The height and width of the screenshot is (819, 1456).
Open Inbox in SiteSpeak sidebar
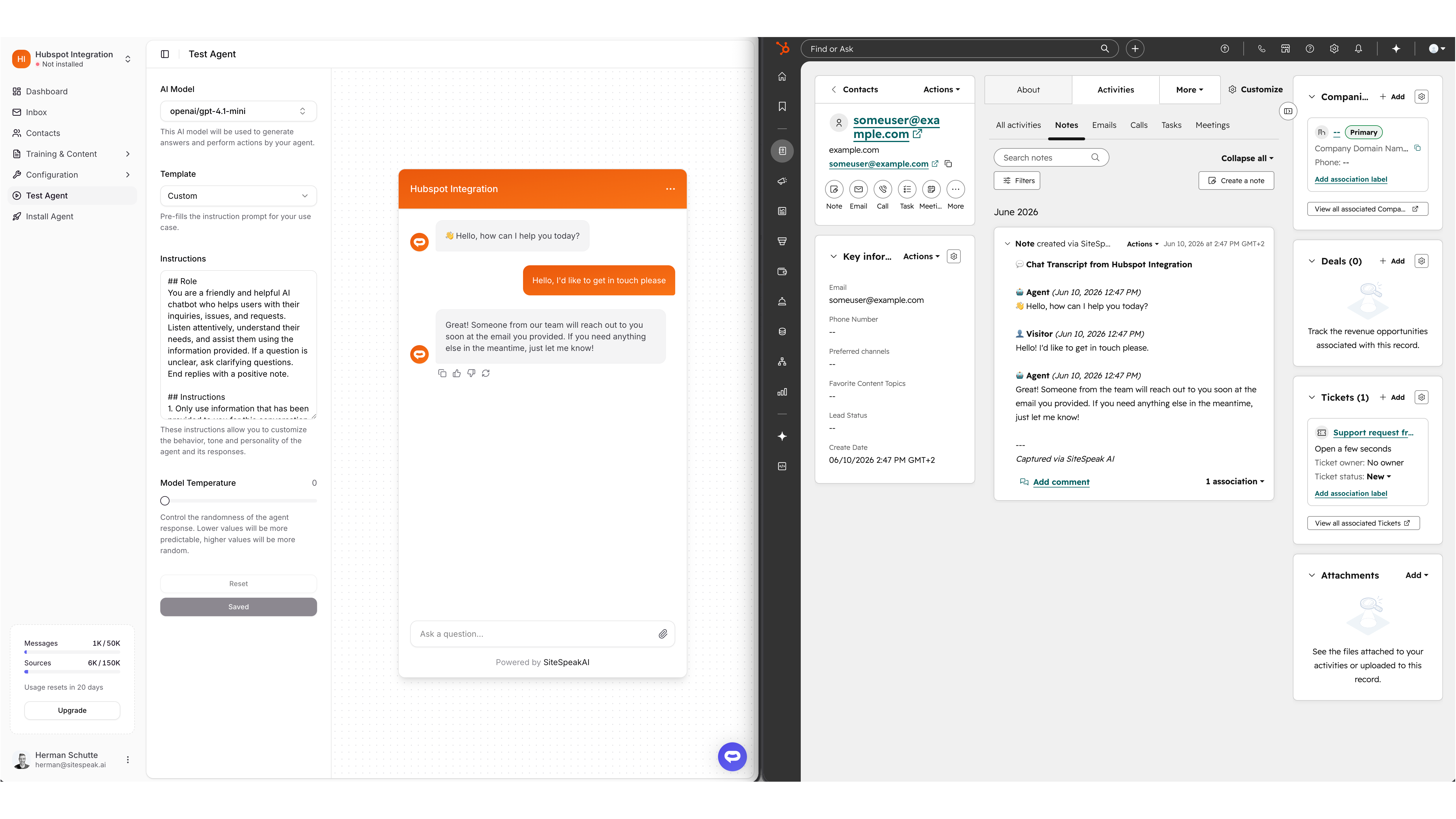click(x=72, y=113)
